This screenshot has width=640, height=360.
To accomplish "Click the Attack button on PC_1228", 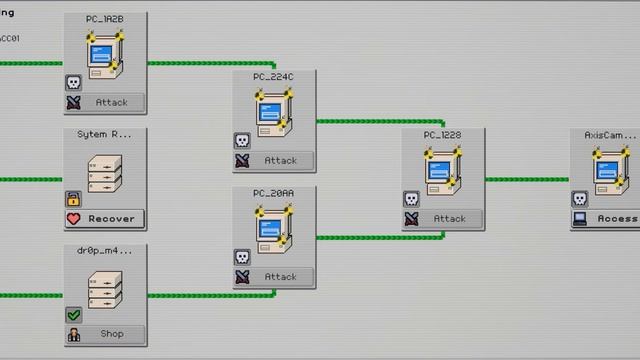I will 443,219.
